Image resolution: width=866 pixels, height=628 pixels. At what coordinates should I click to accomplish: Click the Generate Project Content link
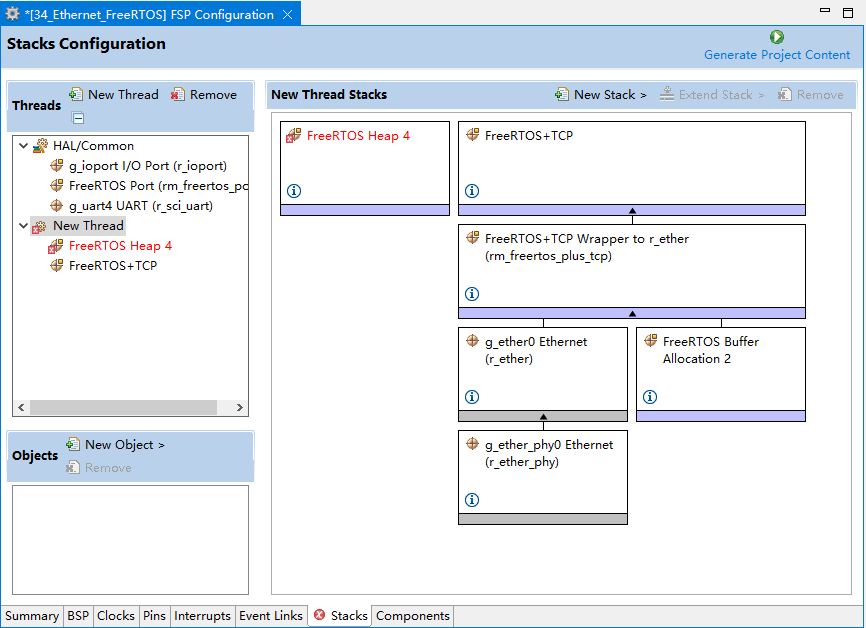(777, 55)
